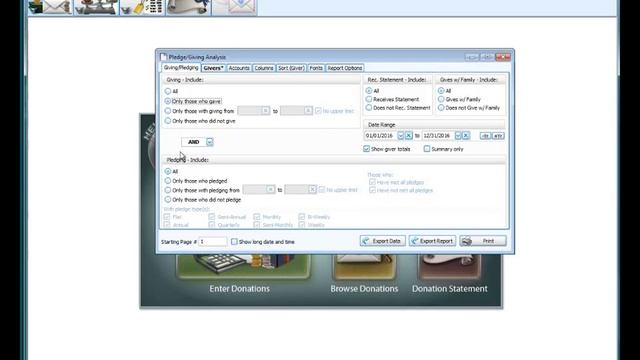The width and height of the screenshot is (640, 360).
Task: Select All under Rec. Statement - Include
Action: coord(369,91)
